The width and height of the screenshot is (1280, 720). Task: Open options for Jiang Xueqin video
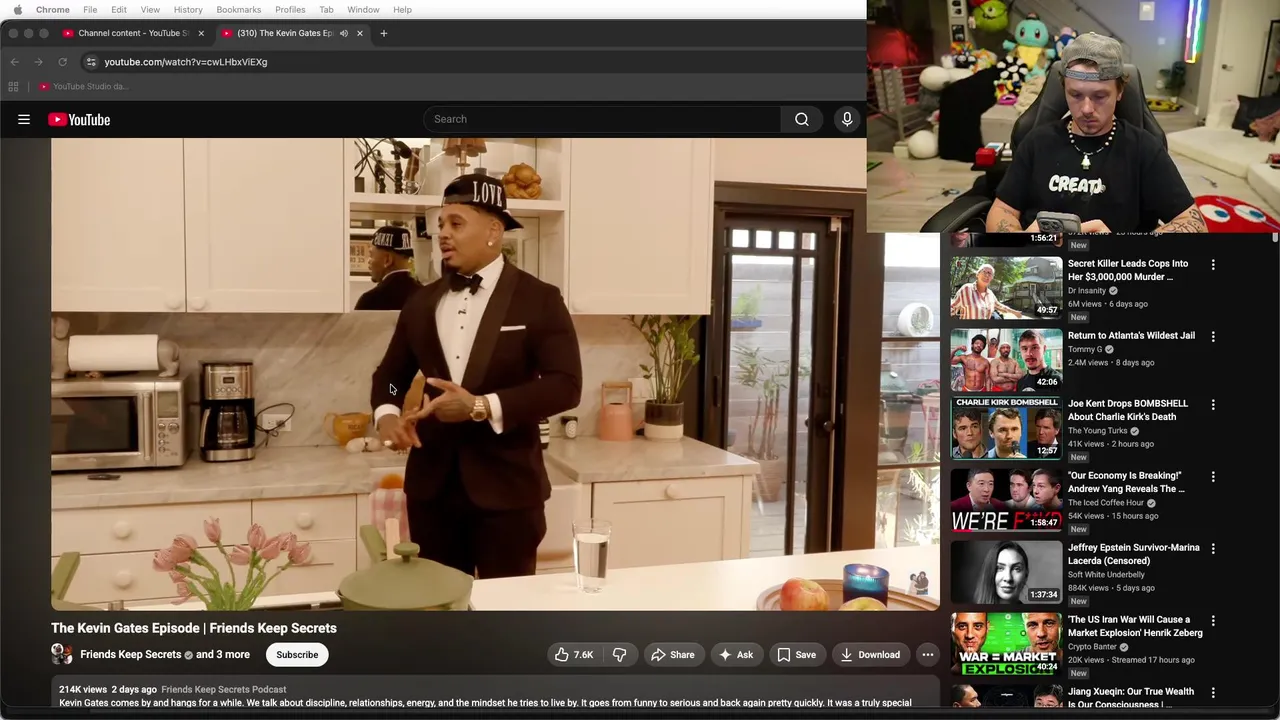tap(1213, 693)
